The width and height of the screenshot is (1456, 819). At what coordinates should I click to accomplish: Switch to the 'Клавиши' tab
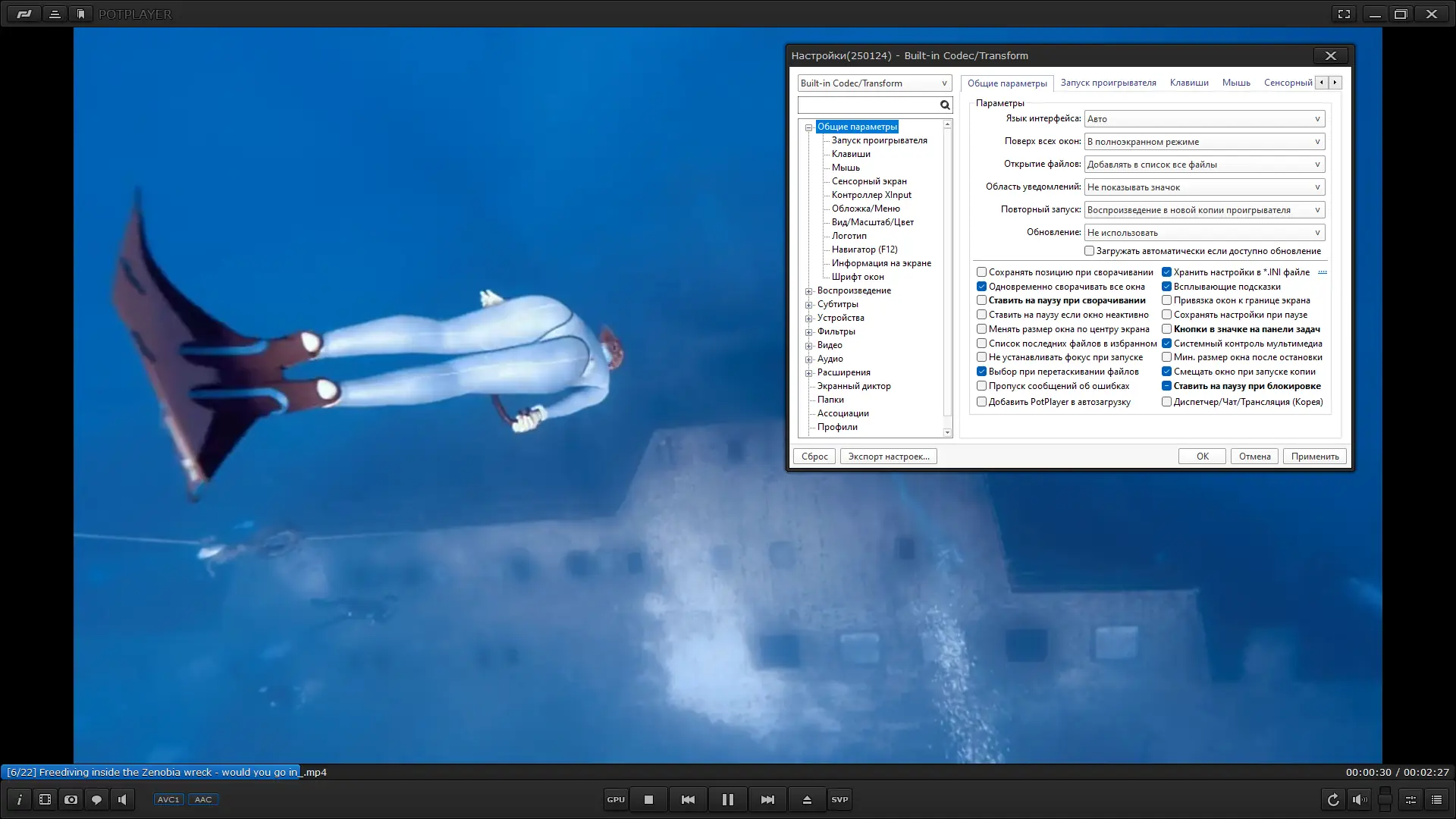(x=1188, y=83)
